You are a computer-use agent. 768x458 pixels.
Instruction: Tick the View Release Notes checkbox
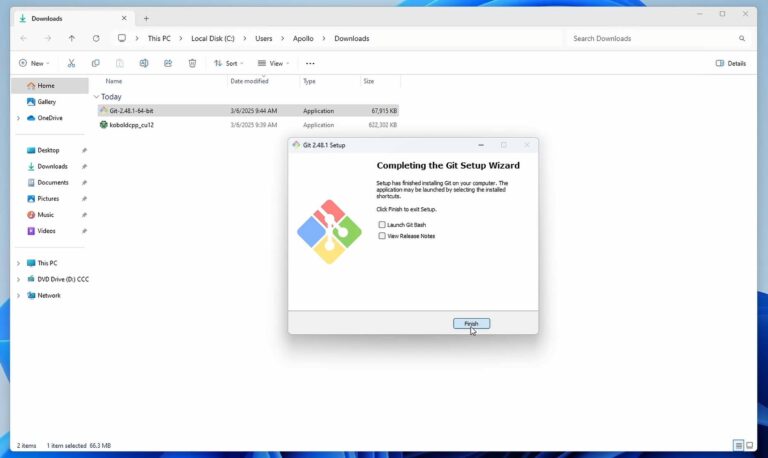(382, 236)
